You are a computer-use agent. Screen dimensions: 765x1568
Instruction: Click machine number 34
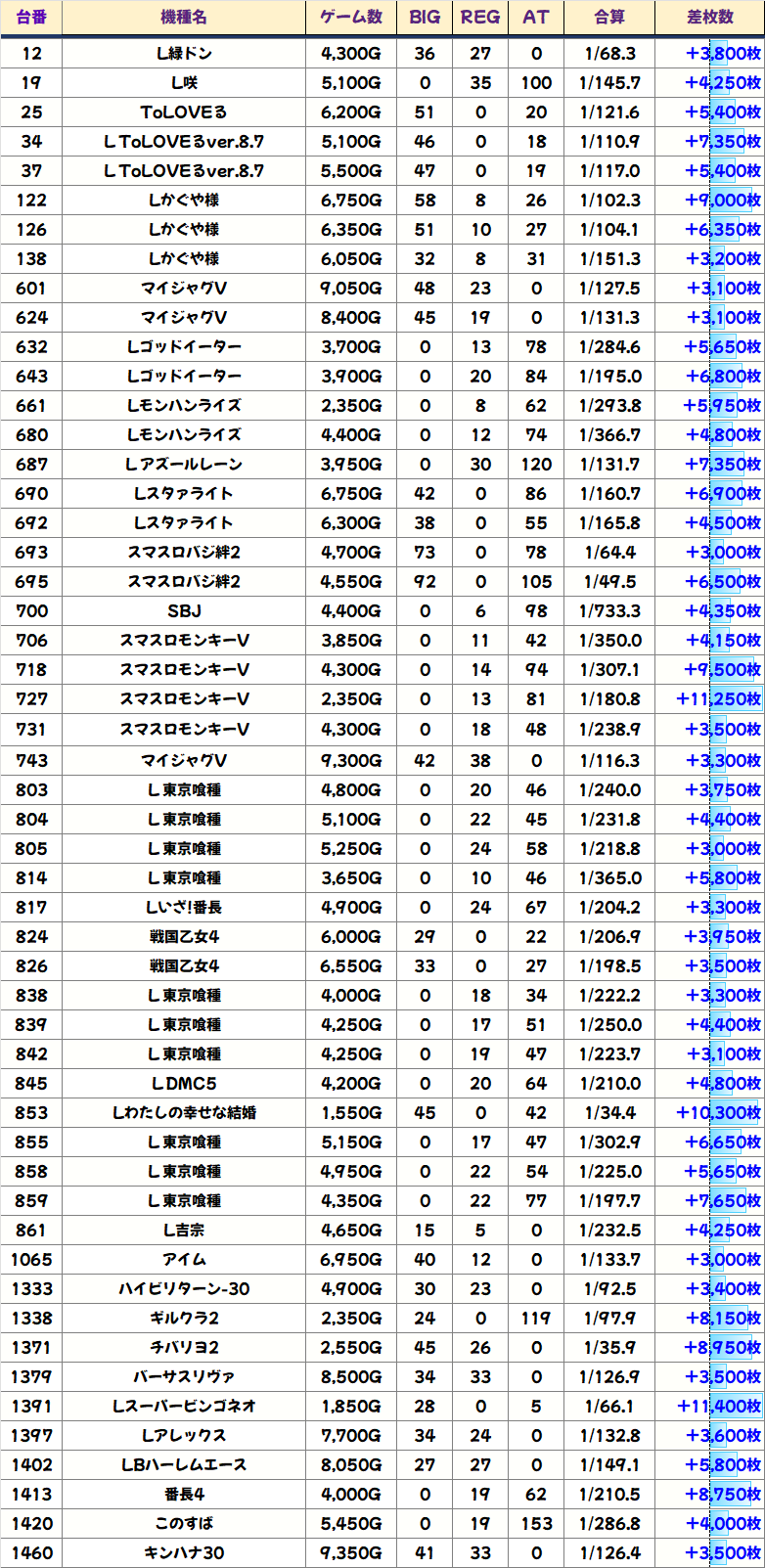(31, 142)
